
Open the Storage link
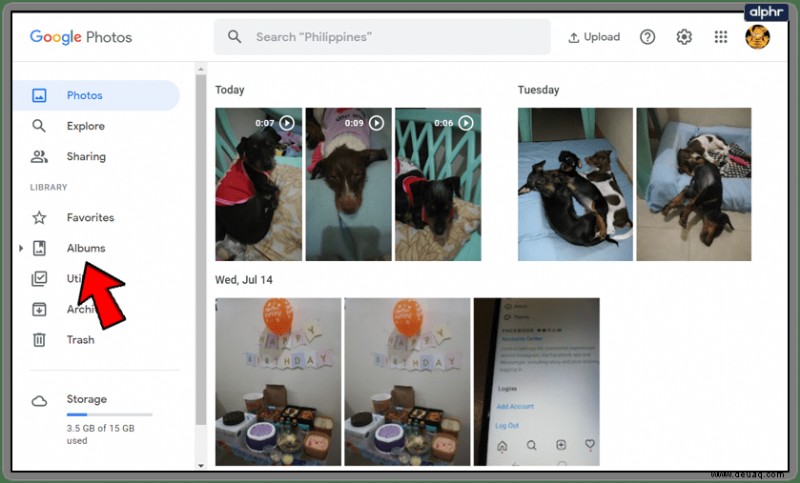pyautogui.click(x=87, y=399)
